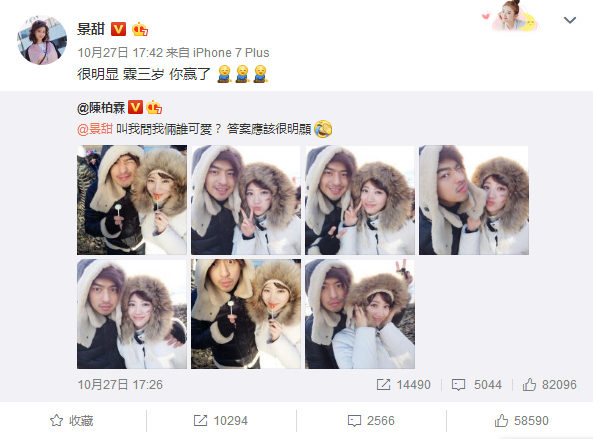
Task: Click 景甜's profile avatar
Action: (42, 40)
